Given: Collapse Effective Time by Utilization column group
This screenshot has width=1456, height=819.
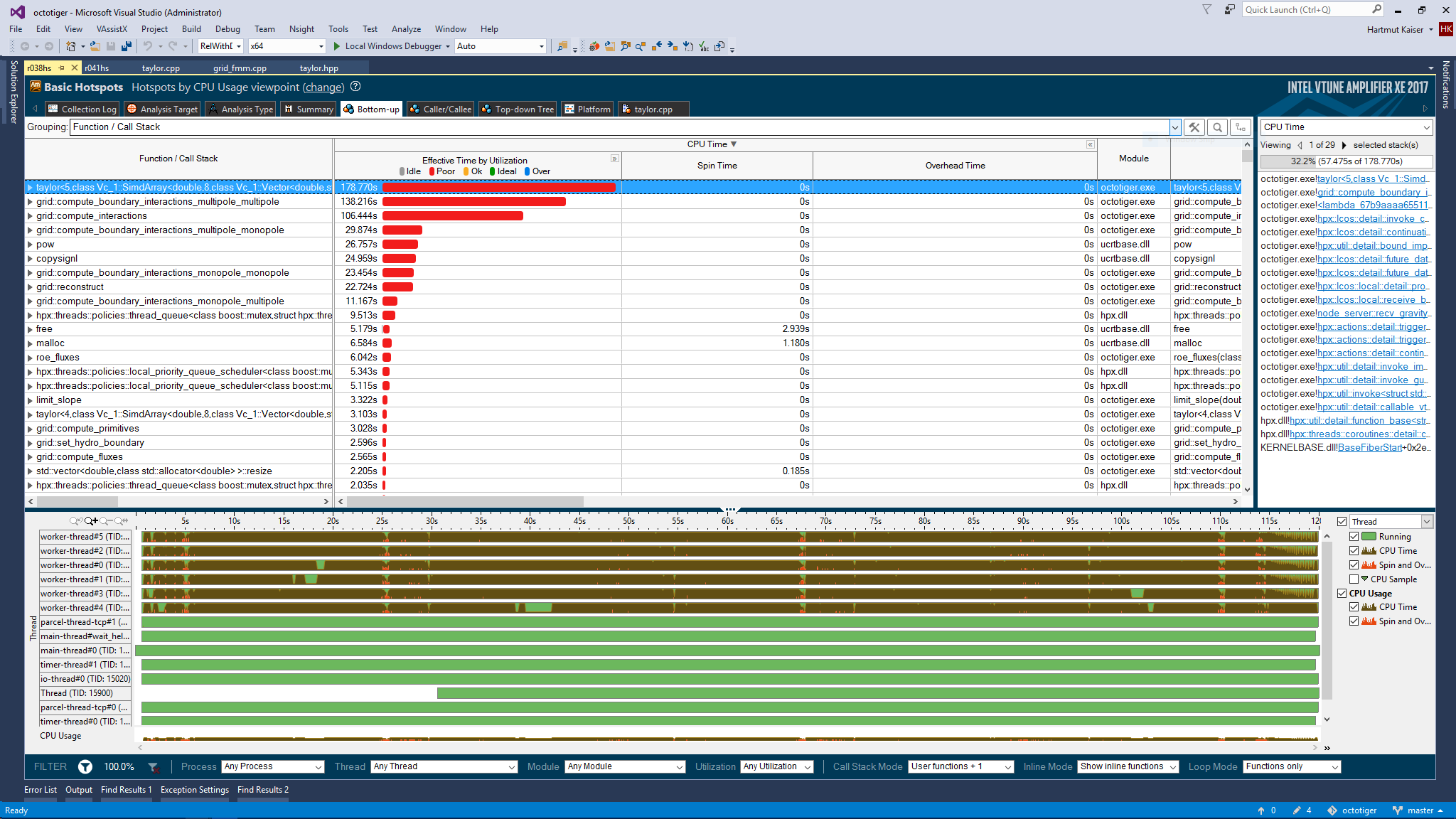Looking at the screenshot, I should pyautogui.click(x=615, y=159).
